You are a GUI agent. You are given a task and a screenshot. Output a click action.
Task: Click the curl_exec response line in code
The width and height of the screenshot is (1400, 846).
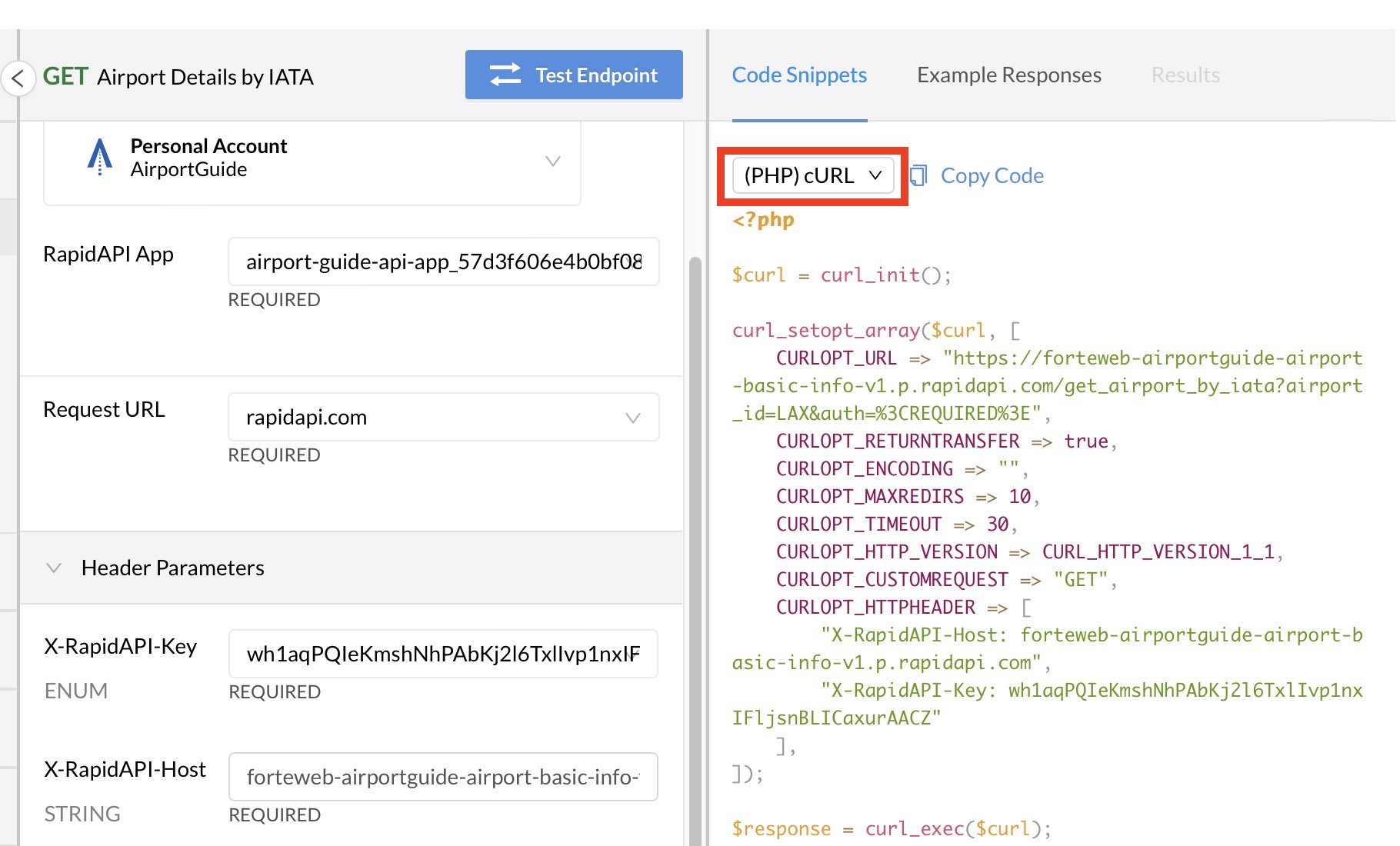coord(891,829)
